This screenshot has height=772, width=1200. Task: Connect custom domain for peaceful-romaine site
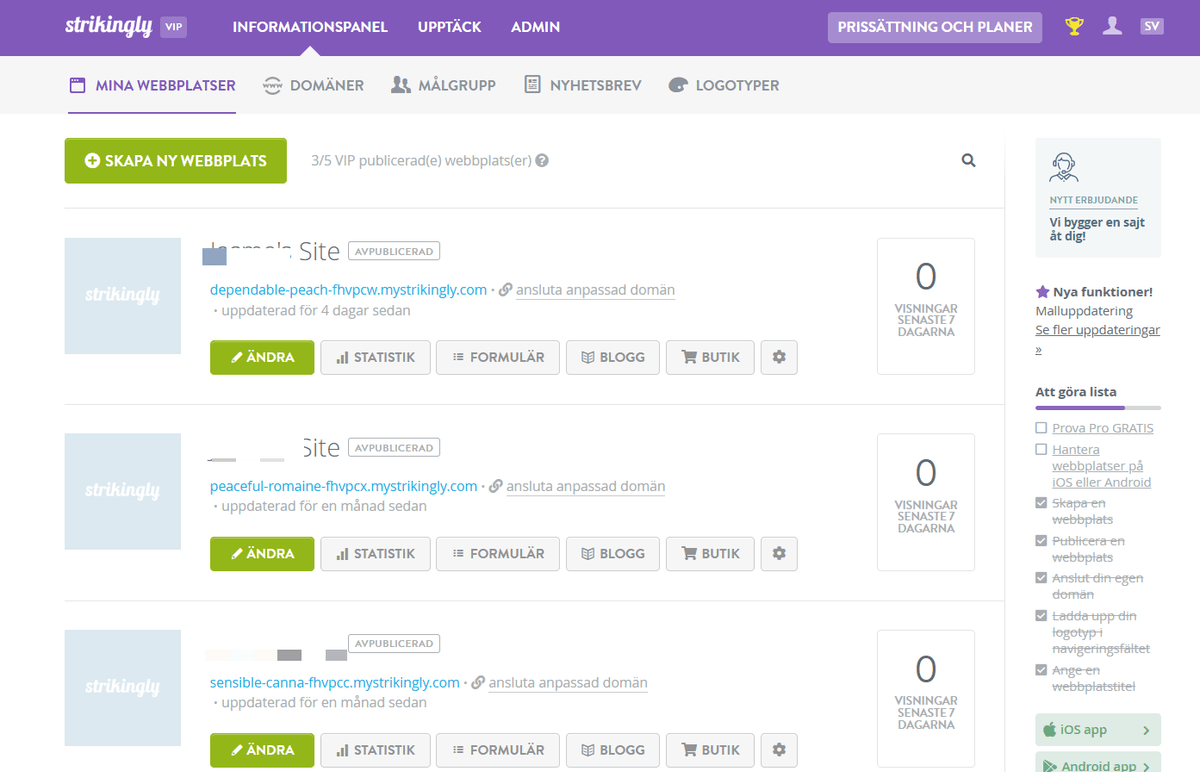coord(586,486)
